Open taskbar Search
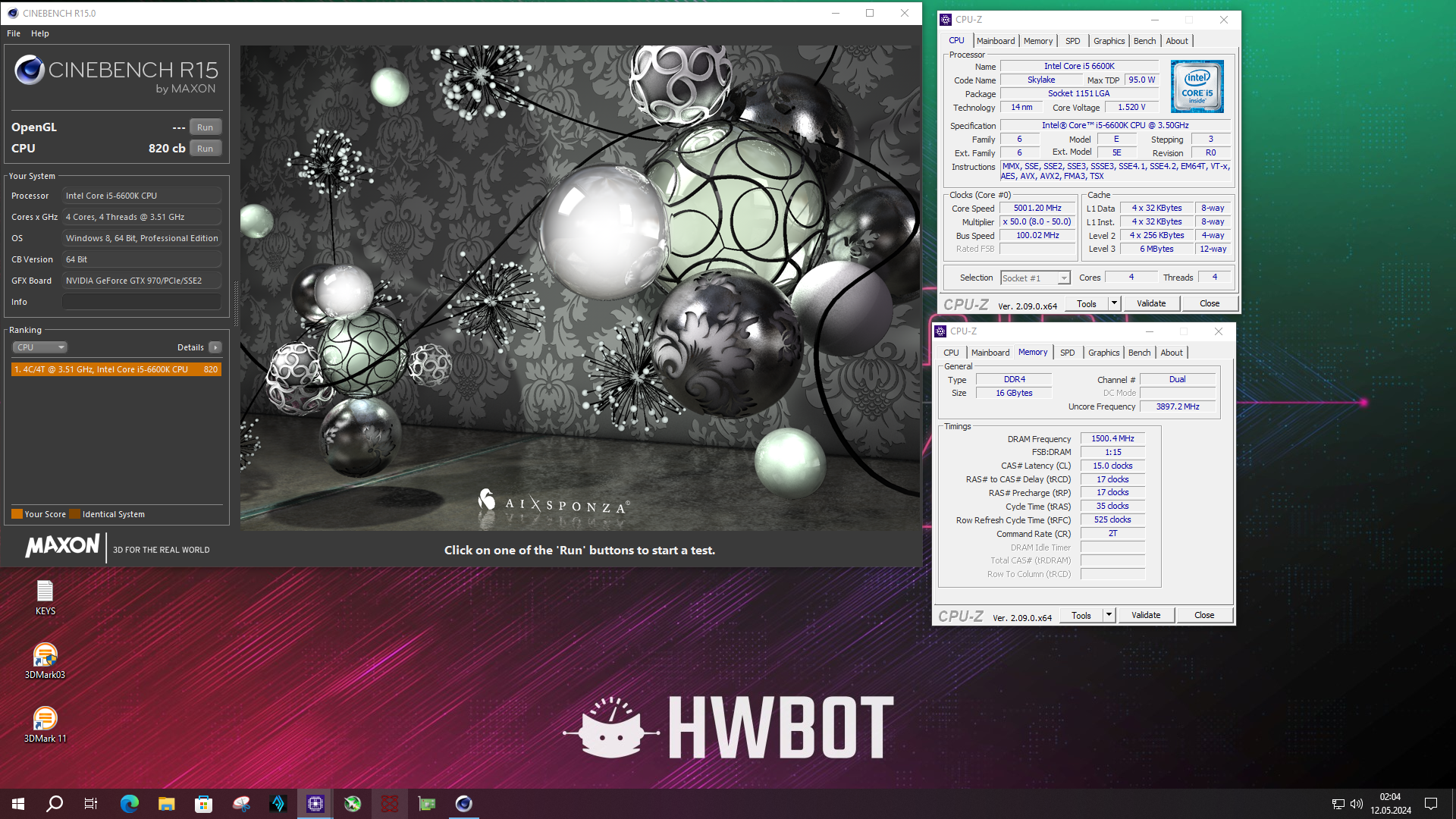The width and height of the screenshot is (1456, 819). (x=55, y=804)
